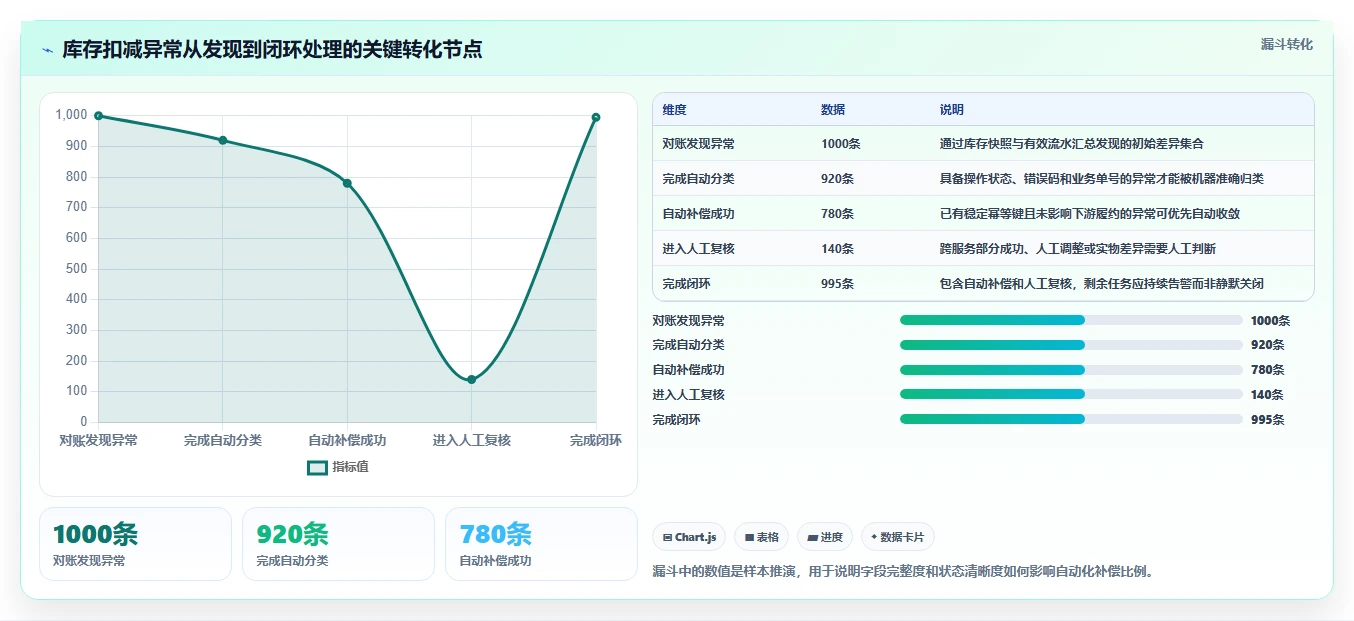Click the 920条 完成自动分类 stat card

tap(338, 544)
